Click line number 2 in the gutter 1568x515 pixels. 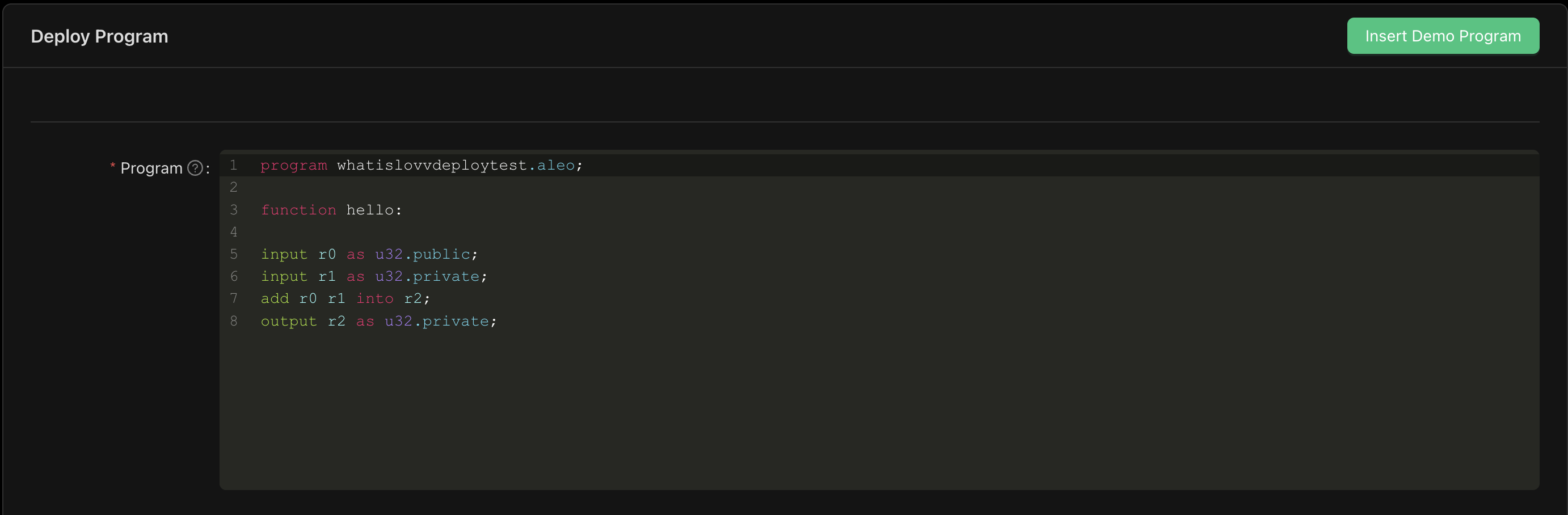pyautogui.click(x=234, y=188)
